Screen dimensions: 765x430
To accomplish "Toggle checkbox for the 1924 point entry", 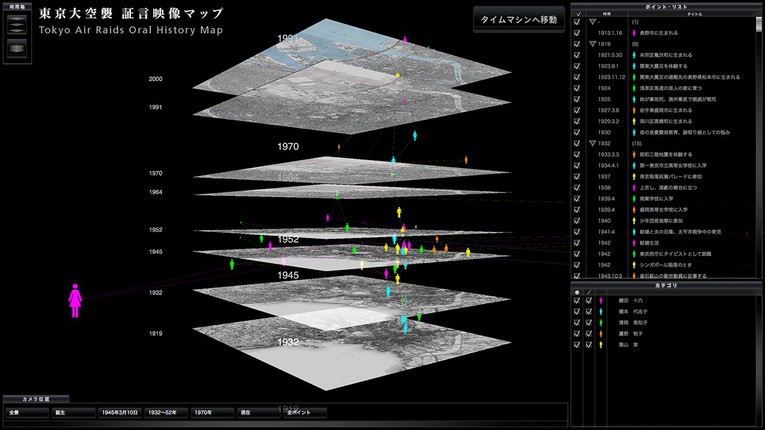I will (577, 88).
